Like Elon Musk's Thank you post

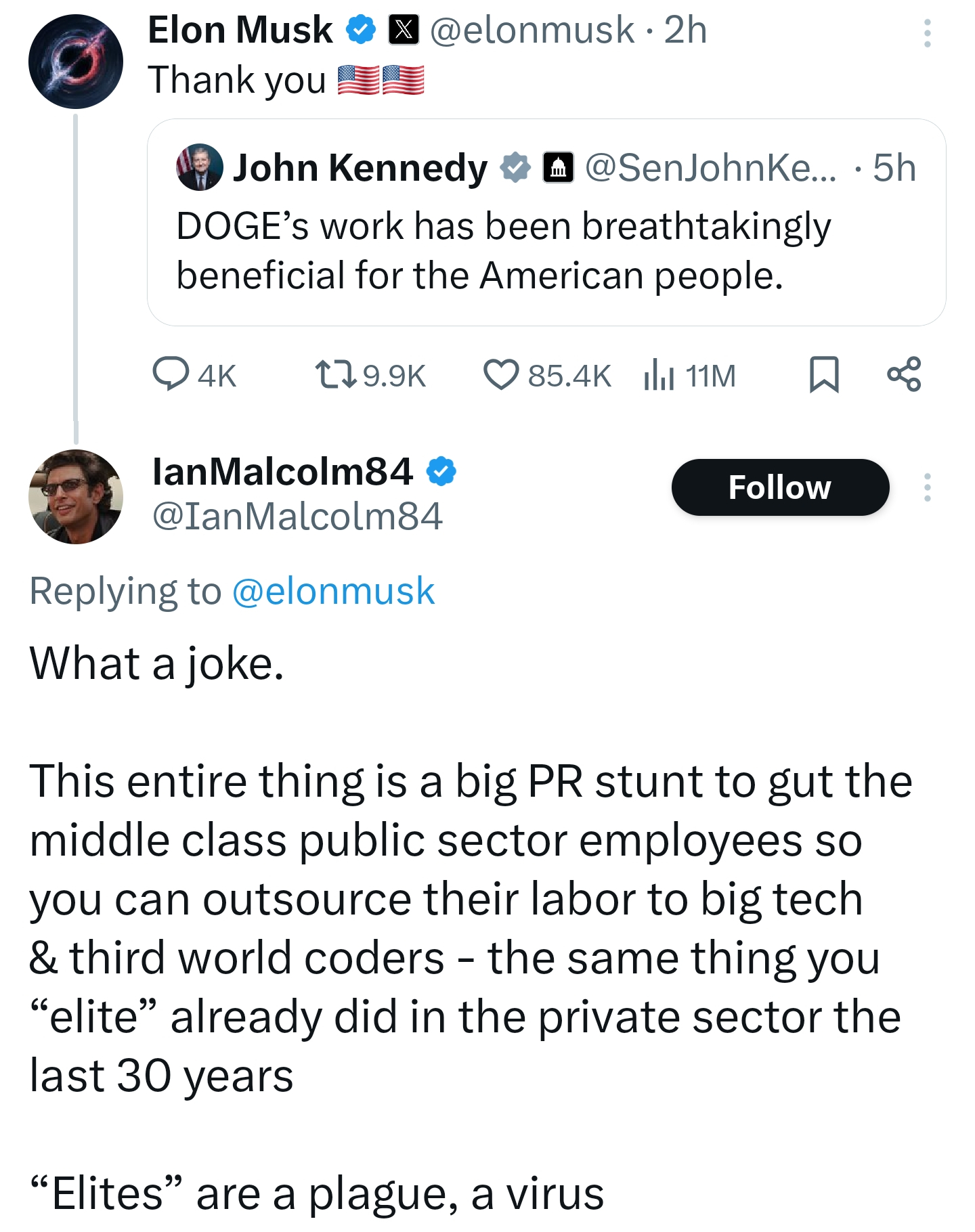[x=501, y=374]
